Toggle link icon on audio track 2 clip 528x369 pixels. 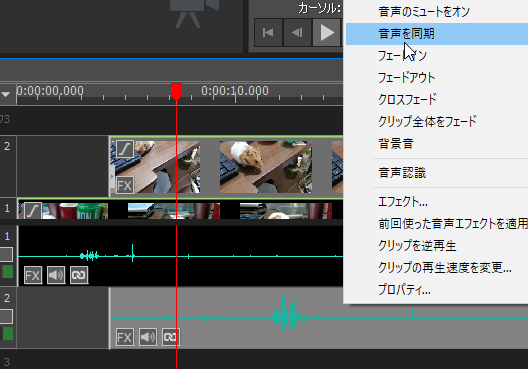pos(171,337)
